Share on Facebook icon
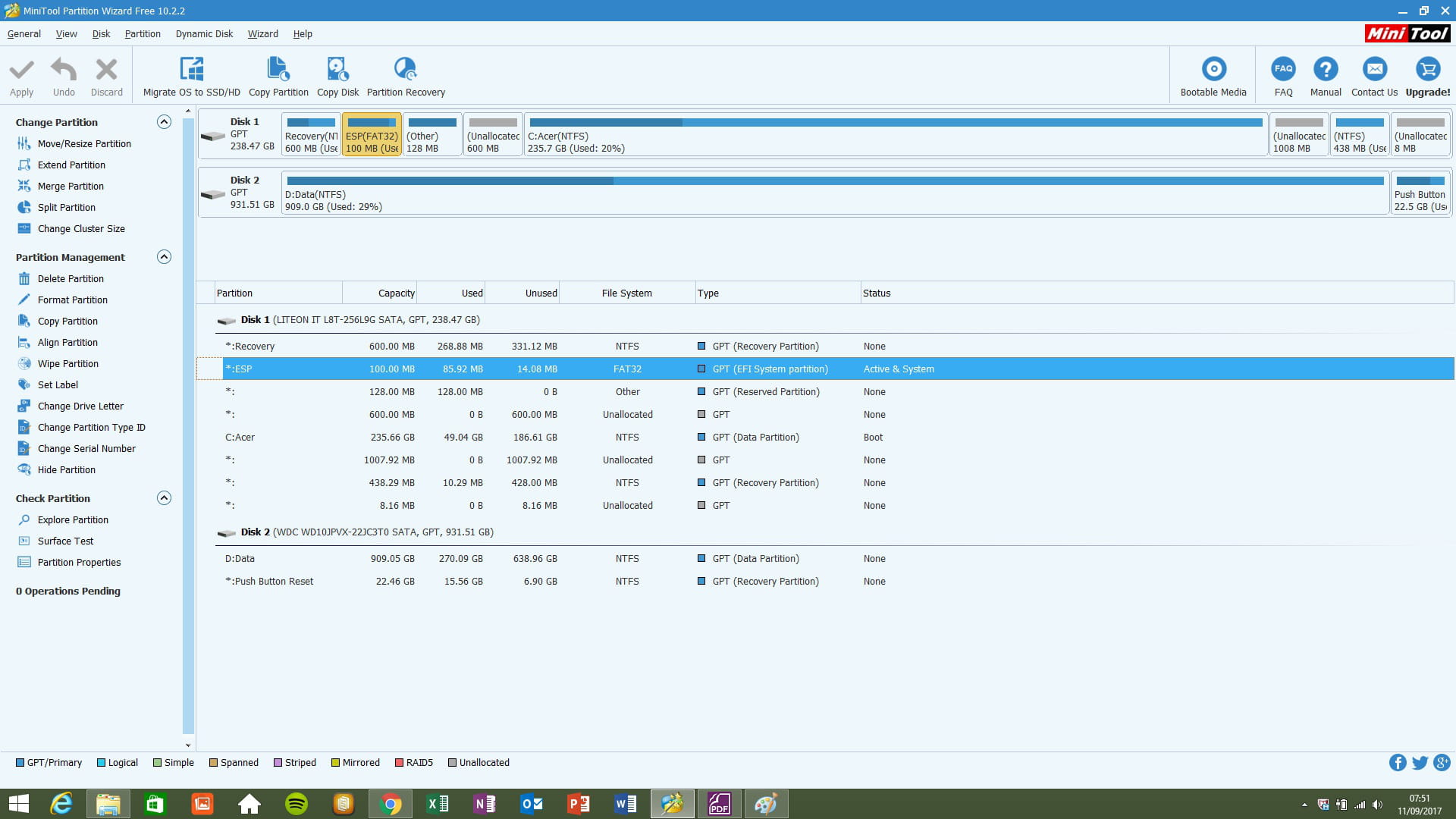The image size is (1456, 819). (1397, 763)
